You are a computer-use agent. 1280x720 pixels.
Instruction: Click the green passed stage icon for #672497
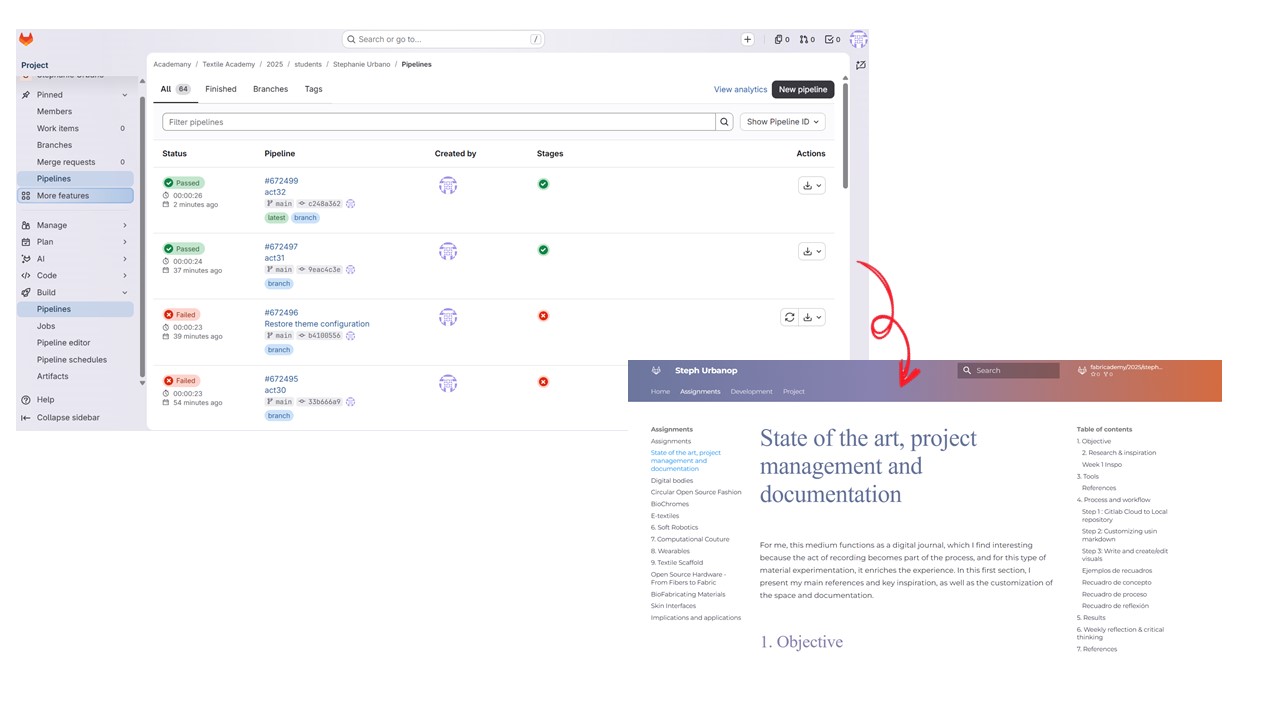pyautogui.click(x=543, y=250)
